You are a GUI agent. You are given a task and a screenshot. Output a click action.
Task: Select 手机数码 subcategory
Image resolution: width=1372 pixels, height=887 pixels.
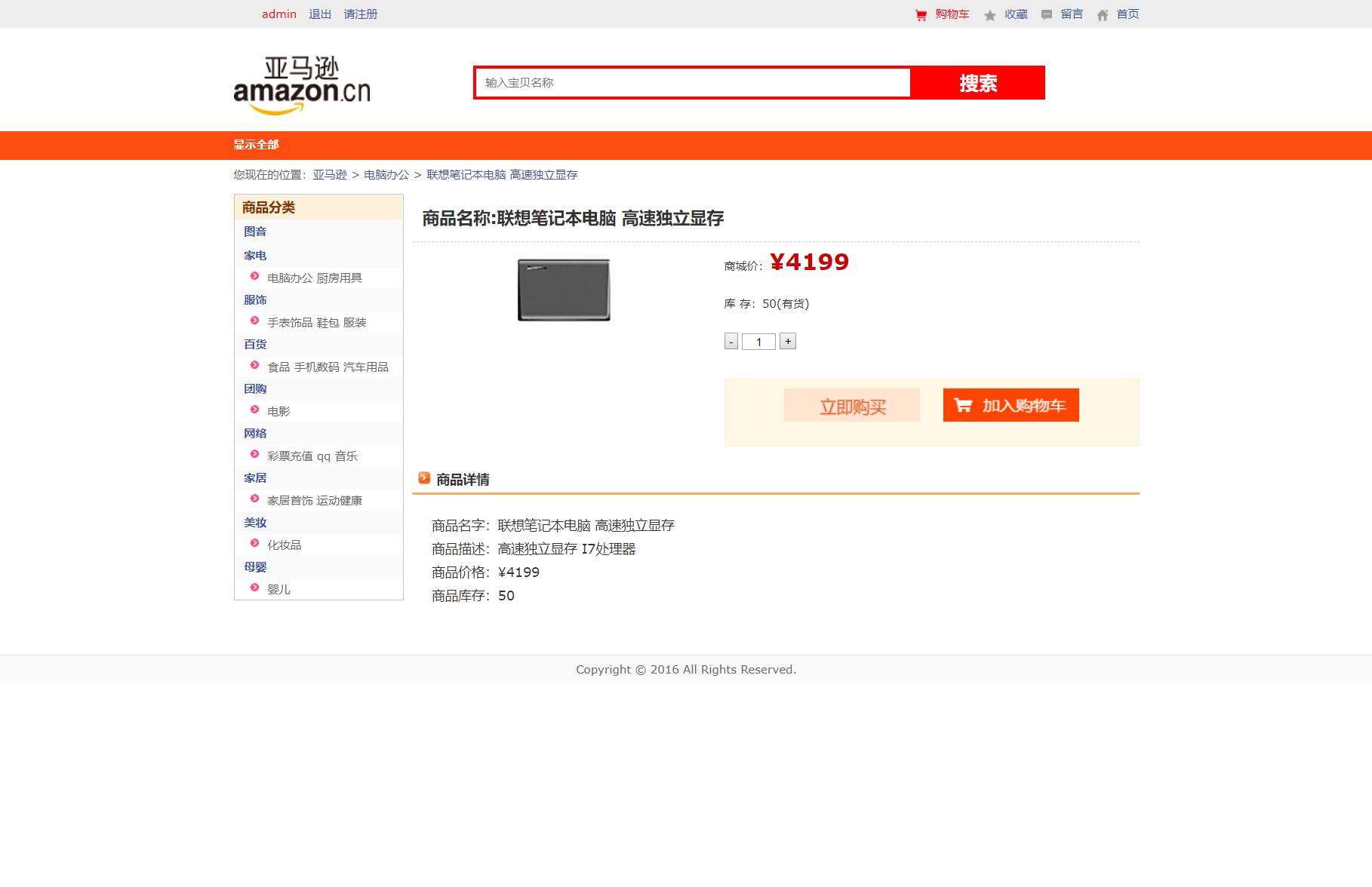(316, 367)
